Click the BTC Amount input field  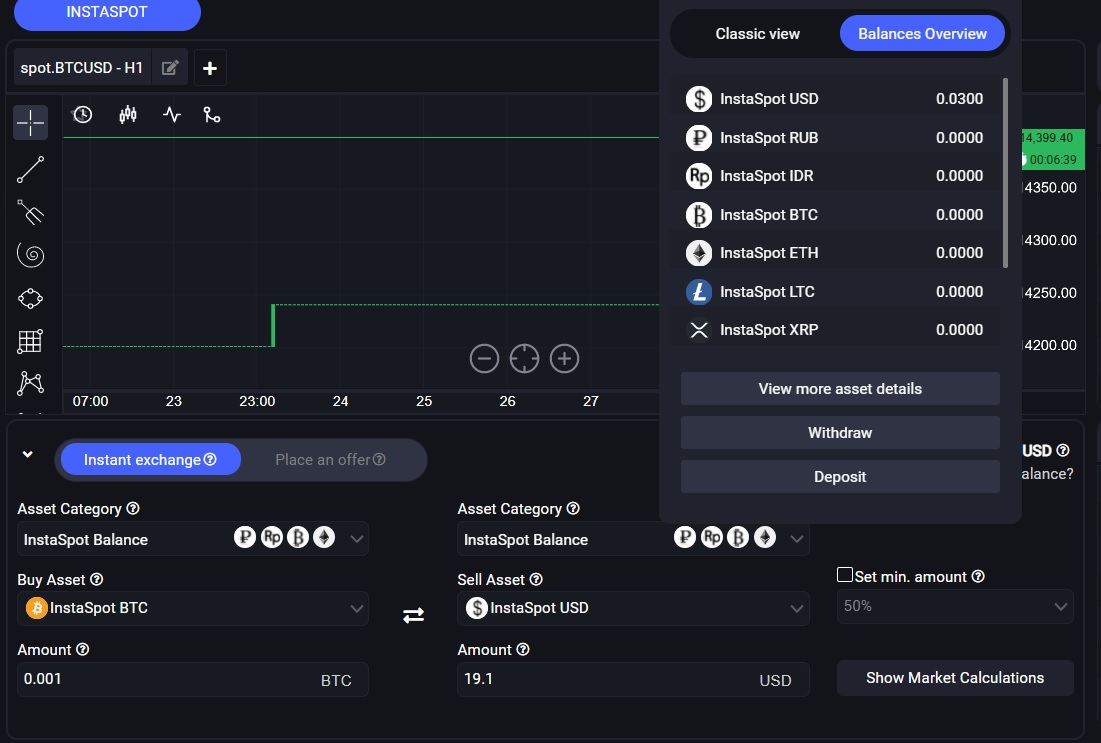(192, 679)
